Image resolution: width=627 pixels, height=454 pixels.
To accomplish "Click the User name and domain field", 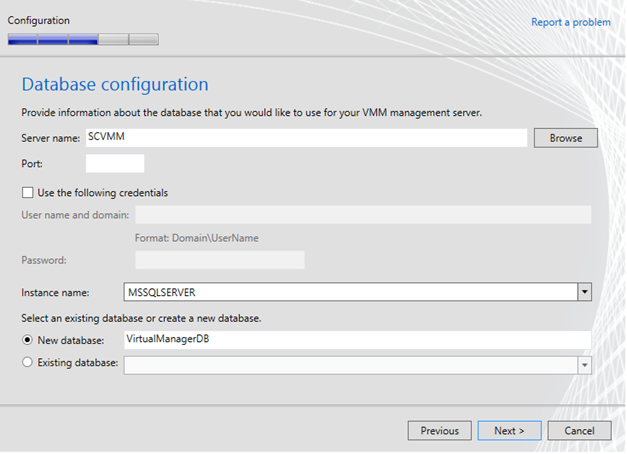I will coord(363,215).
